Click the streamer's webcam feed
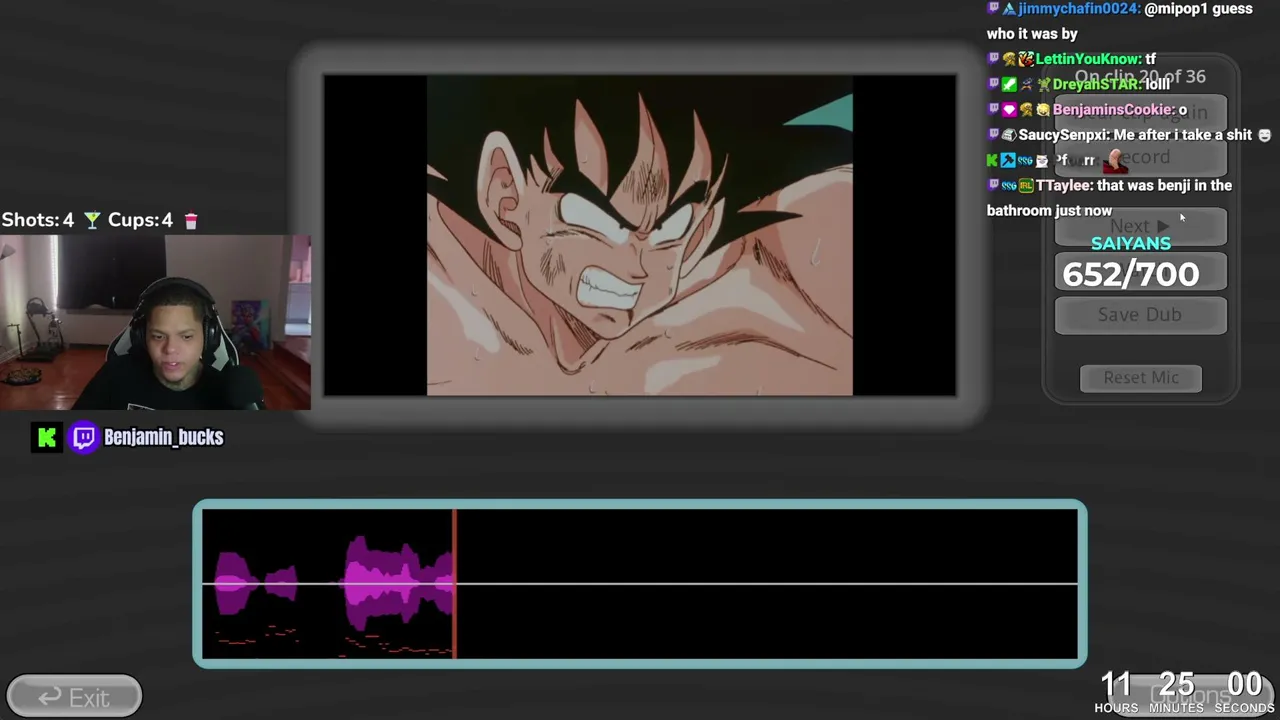Viewport: 1280px width, 720px height. click(155, 322)
